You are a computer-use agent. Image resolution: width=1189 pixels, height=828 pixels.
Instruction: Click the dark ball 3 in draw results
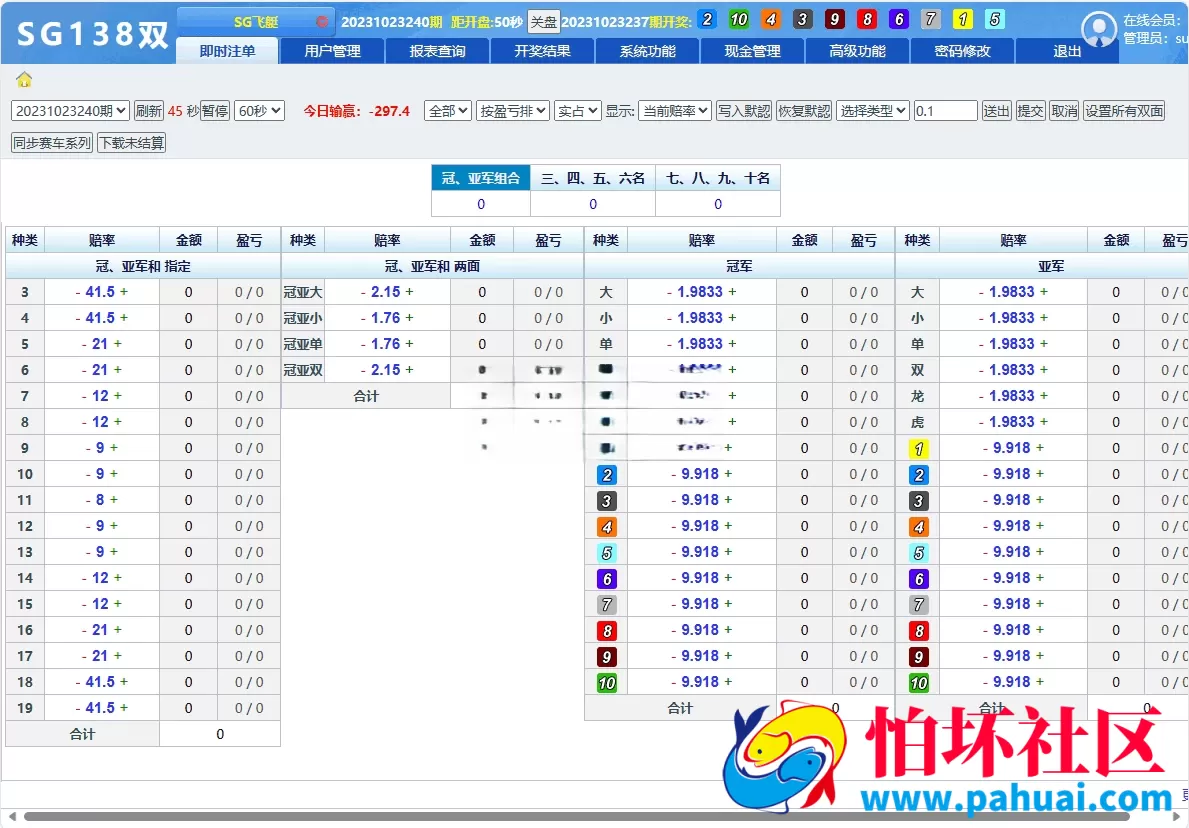click(x=802, y=19)
